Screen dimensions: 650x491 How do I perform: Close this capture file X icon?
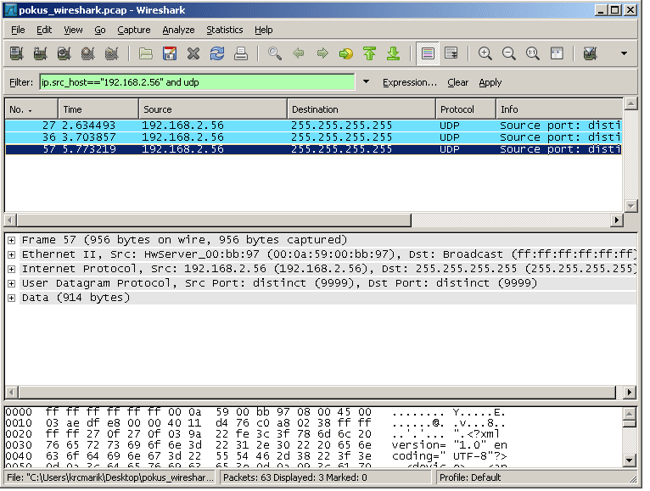click(x=193, y=53)
